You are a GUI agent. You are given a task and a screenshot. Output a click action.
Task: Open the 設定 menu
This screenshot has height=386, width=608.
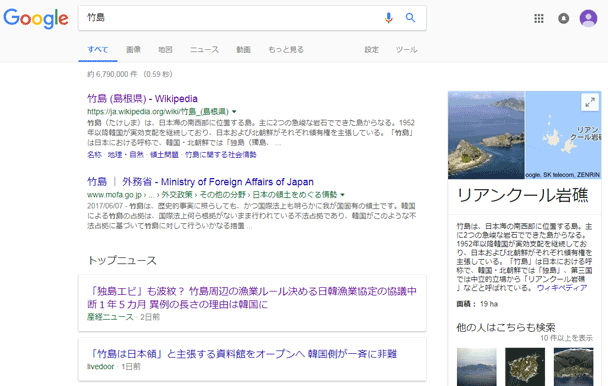click(x=371, y=50)
